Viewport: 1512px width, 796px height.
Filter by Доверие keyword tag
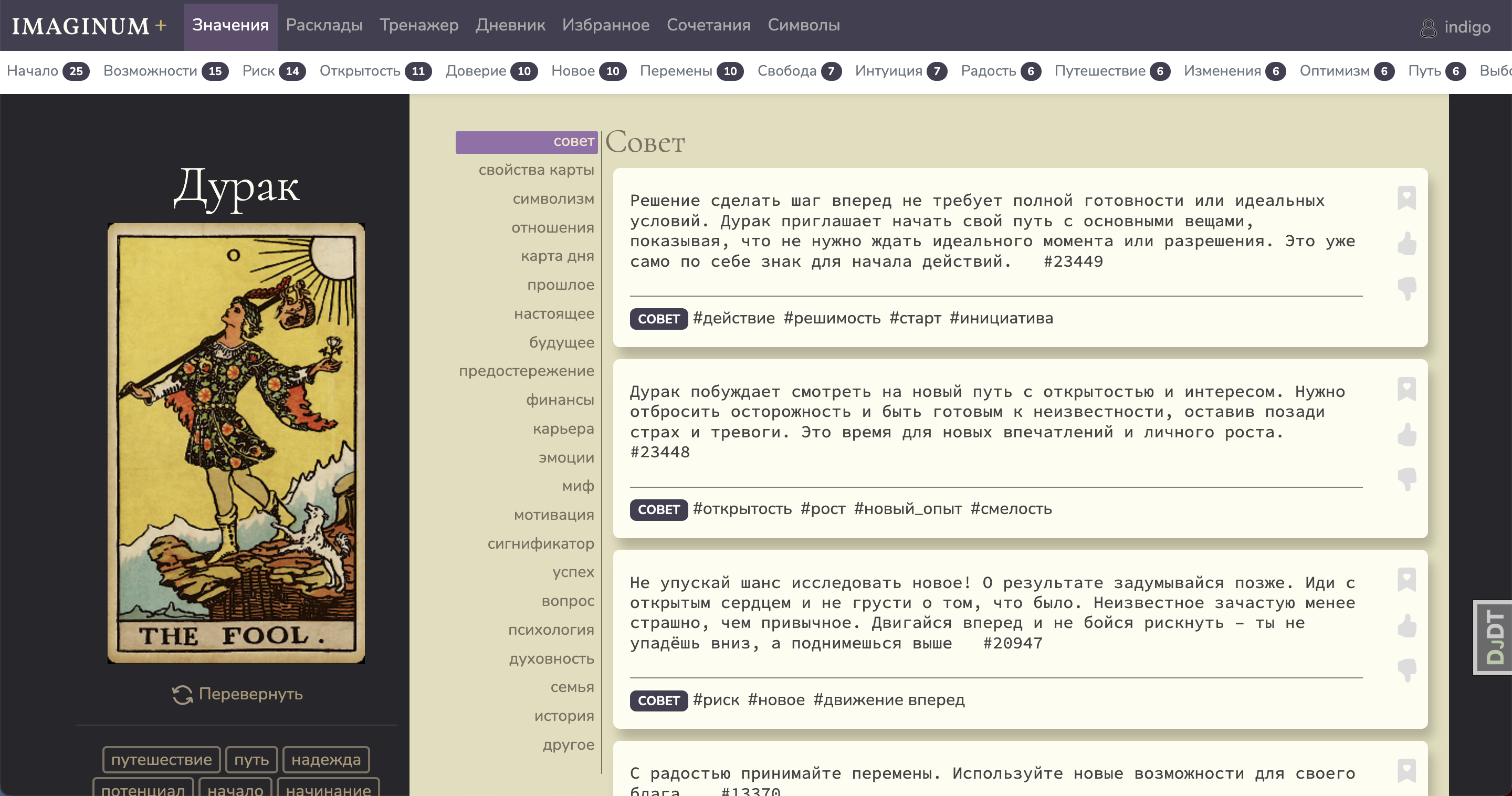pos(491,71)
